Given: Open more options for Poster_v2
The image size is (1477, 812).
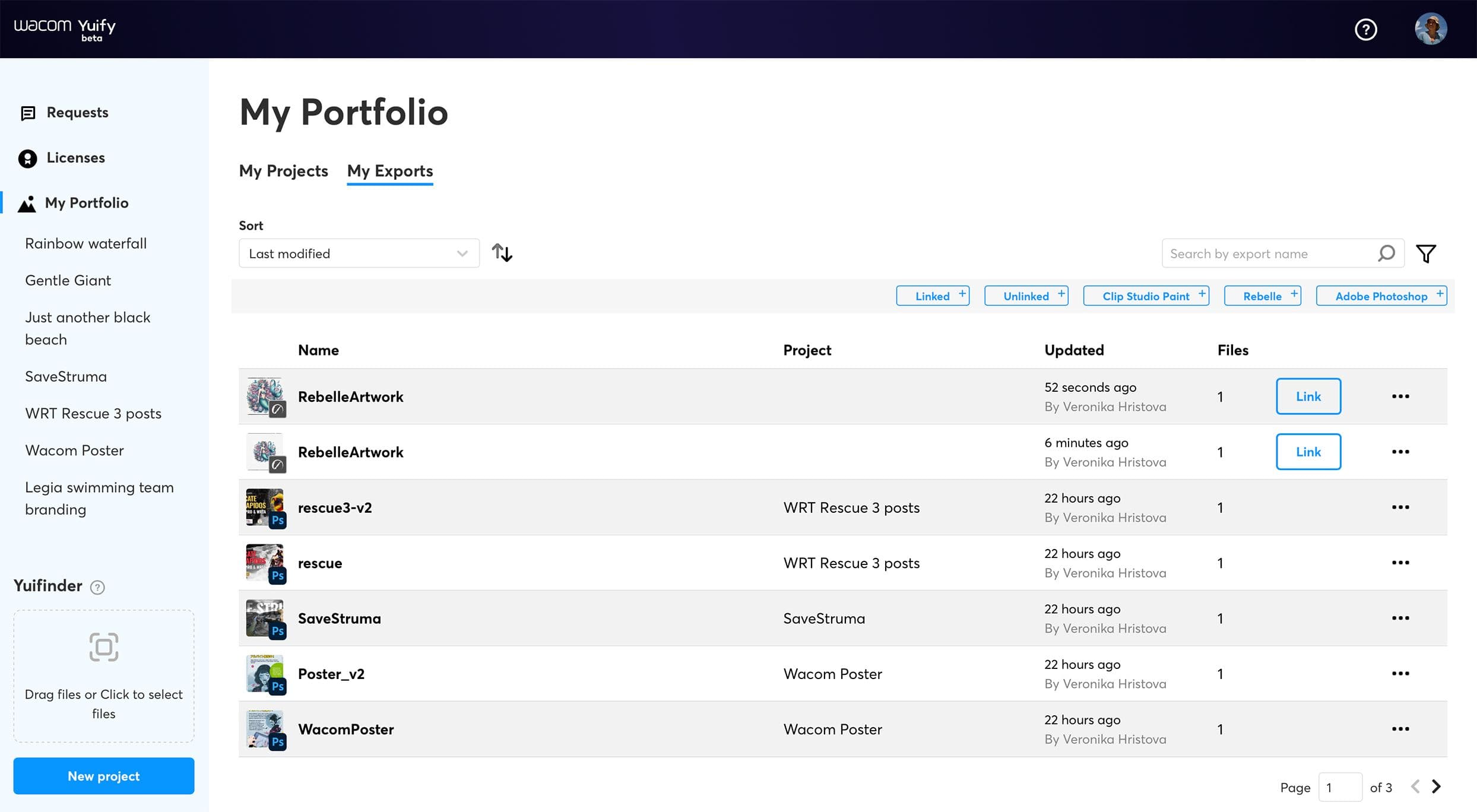Looking at the screenshot, I should [1400, 674].
